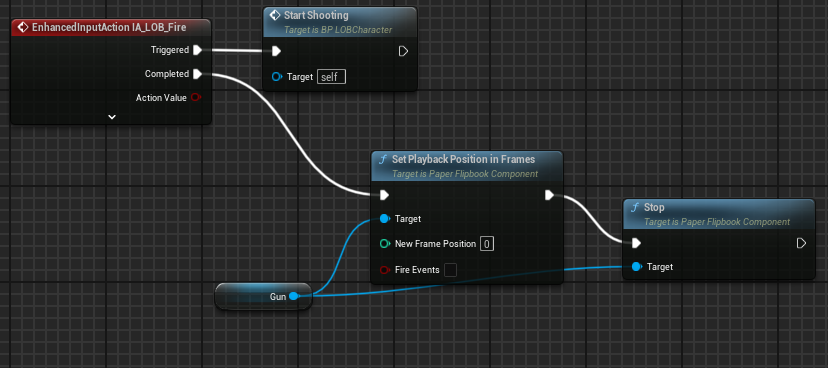Click Set Playback Position output exec pin
828x368 pixels.
tap(549, 195)
